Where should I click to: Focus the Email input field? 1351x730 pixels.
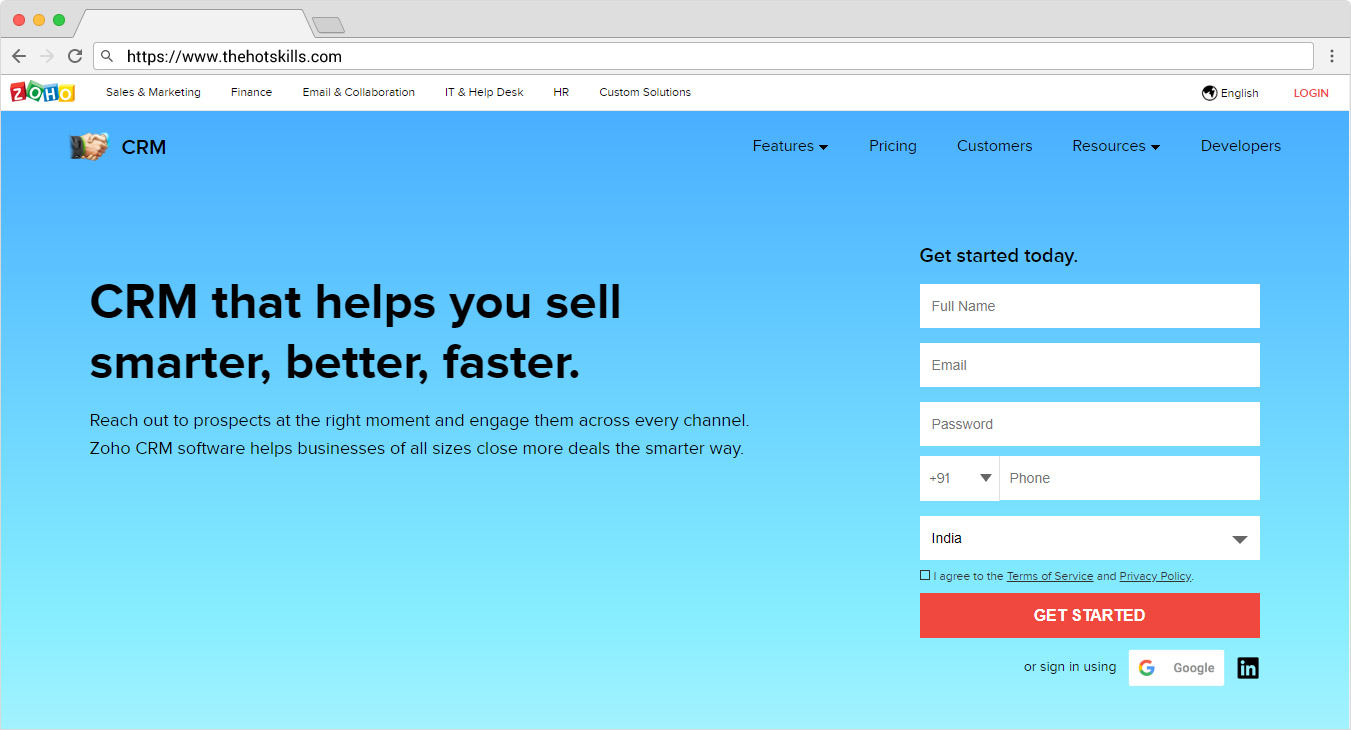point(1090,365)
